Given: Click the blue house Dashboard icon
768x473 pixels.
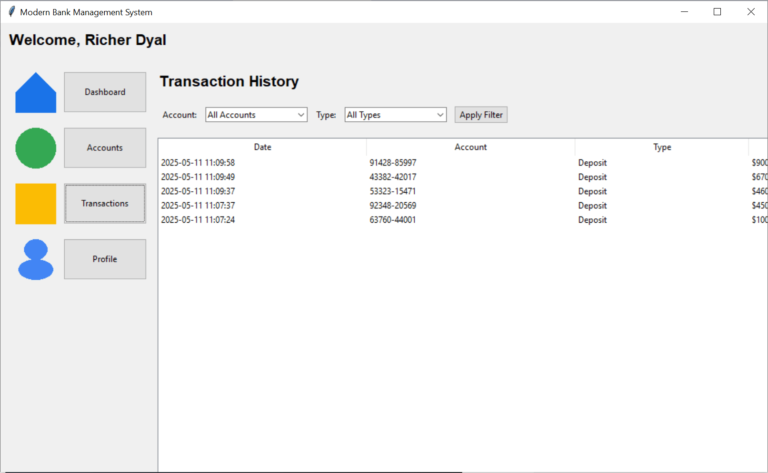Looking at the screenshot, I should (36, 93).
